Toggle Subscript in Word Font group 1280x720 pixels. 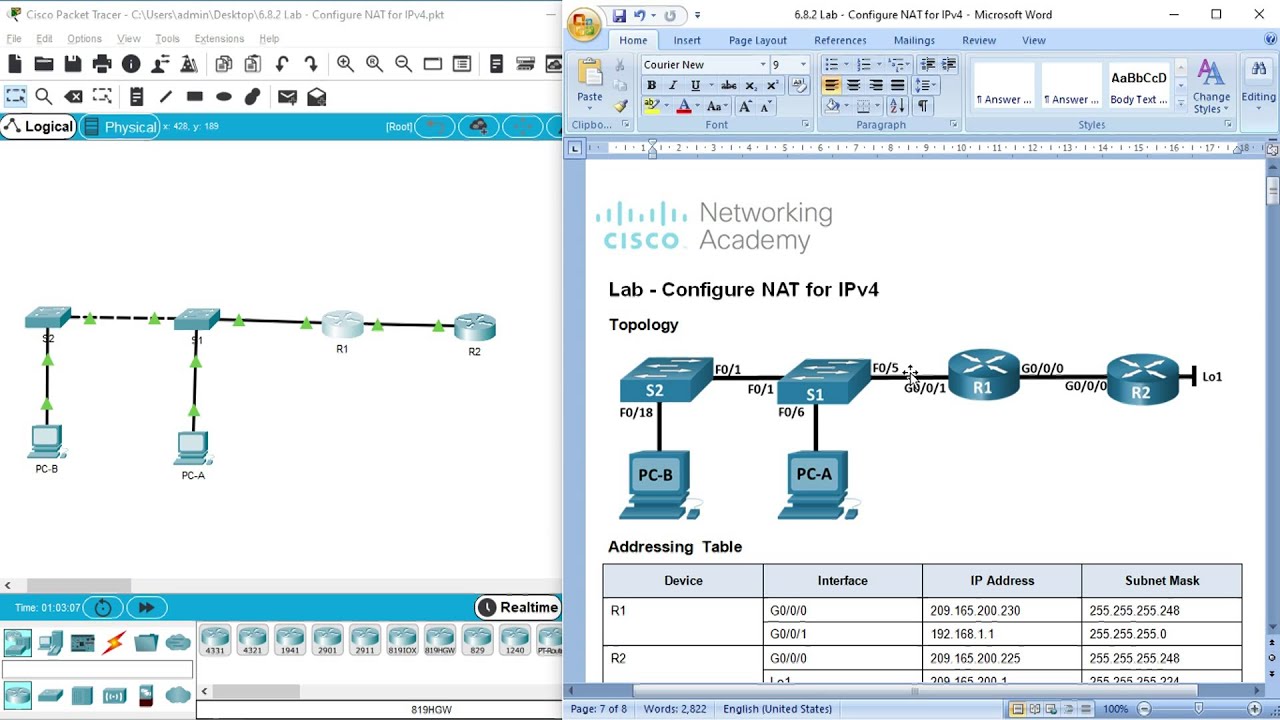point(751,86)
